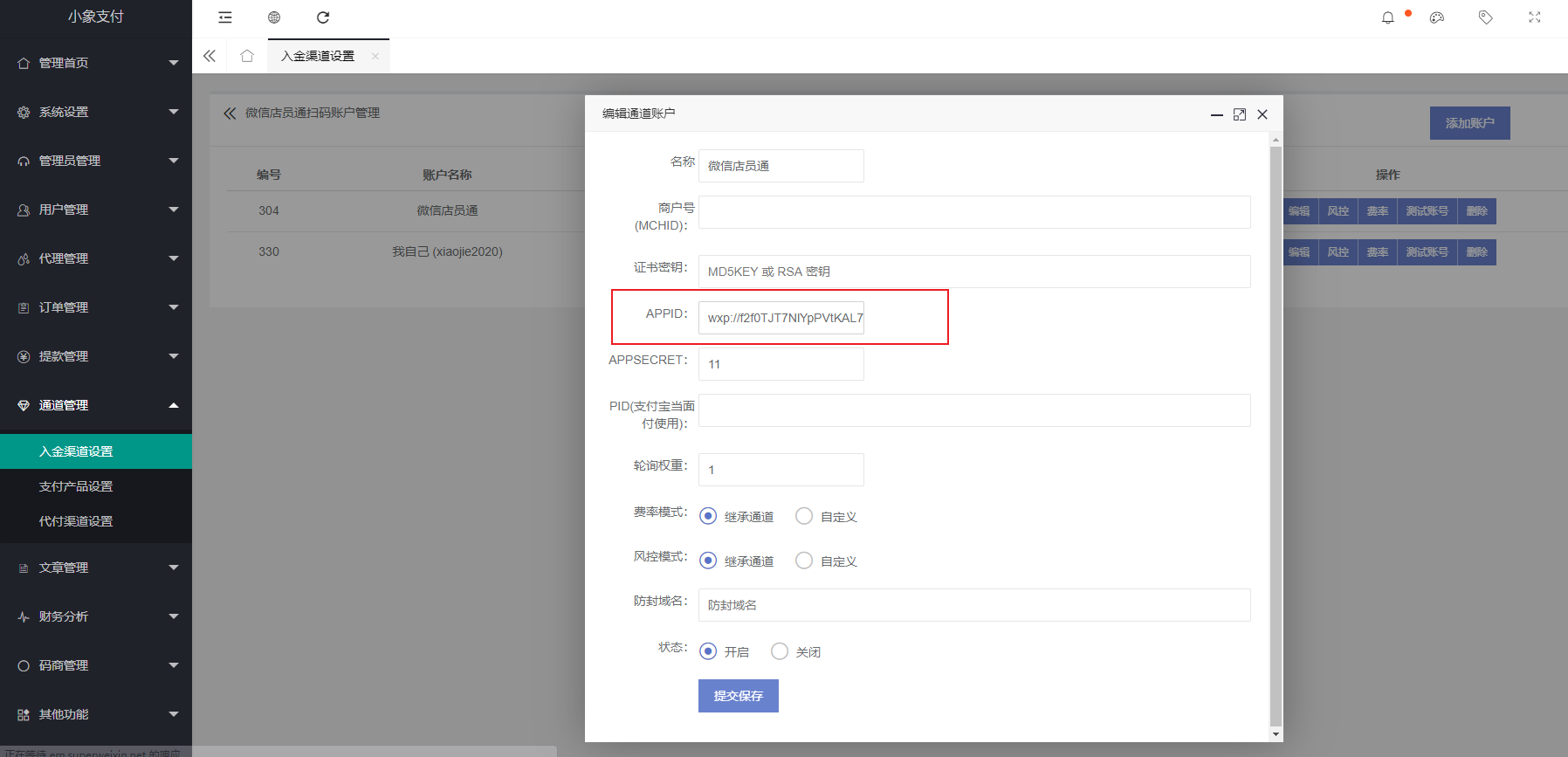Open the 财务分析 menu item

click(96, 616)
